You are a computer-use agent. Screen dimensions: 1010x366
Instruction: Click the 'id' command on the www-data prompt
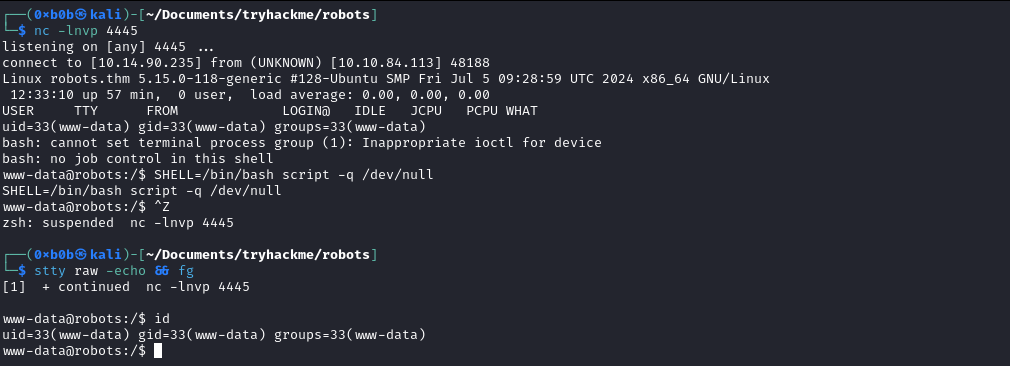coord(162,319)
